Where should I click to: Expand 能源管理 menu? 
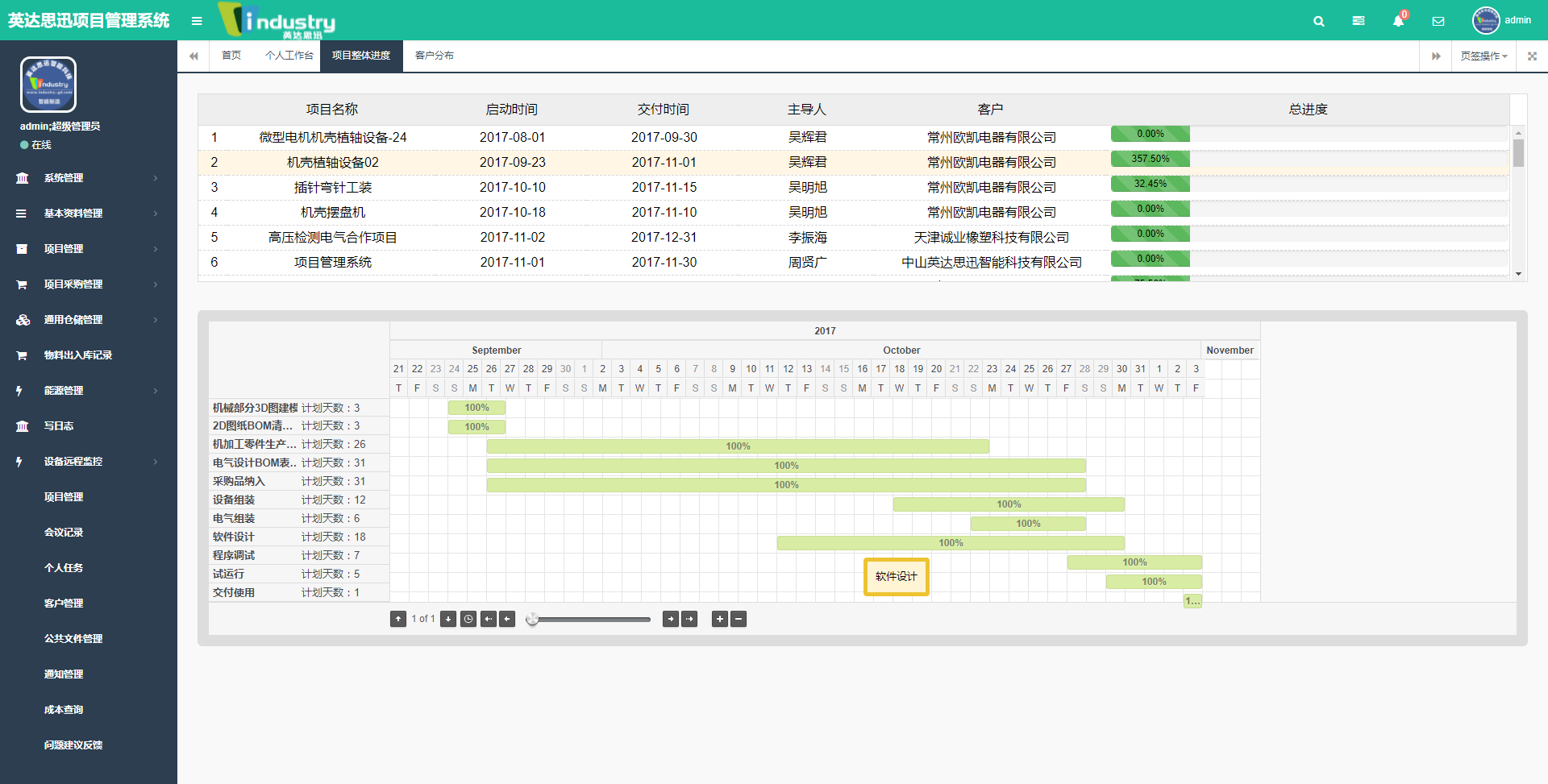(x=89, y=391)
